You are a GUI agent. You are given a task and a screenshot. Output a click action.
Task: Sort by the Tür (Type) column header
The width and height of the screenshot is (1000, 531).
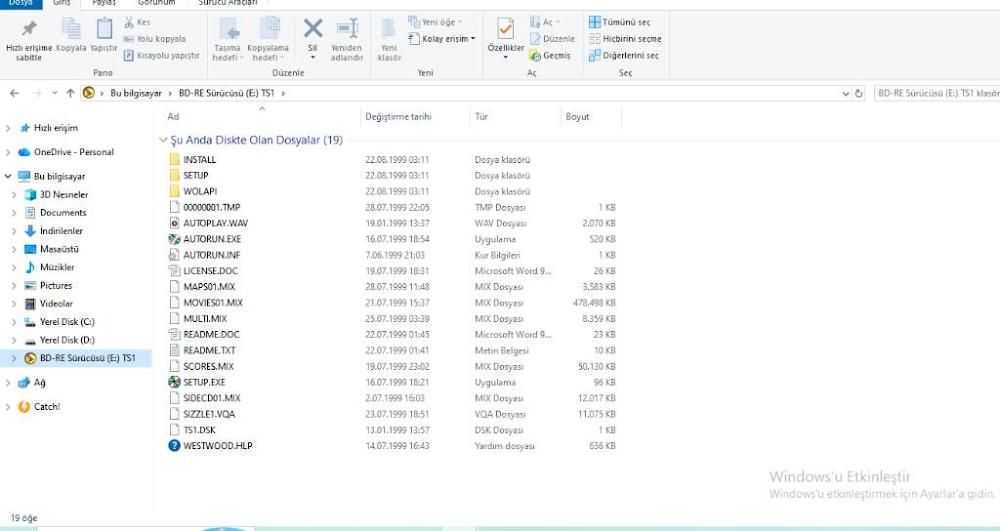point(481,117)
